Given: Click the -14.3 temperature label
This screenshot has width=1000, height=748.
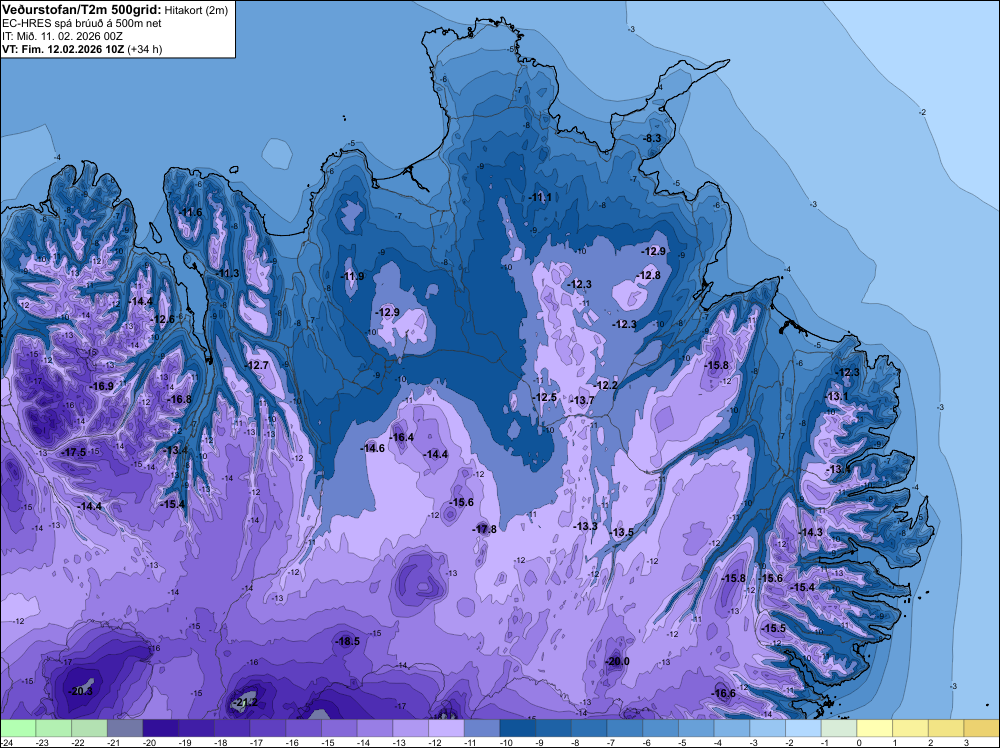Looking at the screenshot, I should (x=811, y=532).
